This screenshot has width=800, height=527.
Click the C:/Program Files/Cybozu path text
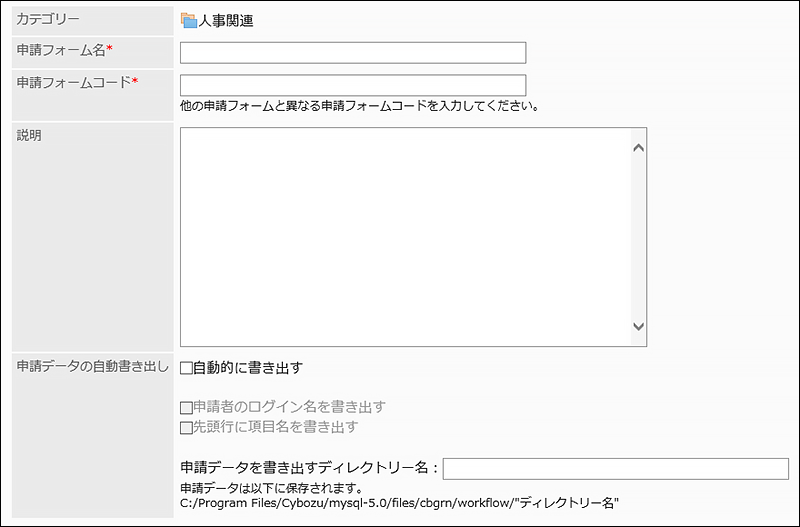point(399,503)
